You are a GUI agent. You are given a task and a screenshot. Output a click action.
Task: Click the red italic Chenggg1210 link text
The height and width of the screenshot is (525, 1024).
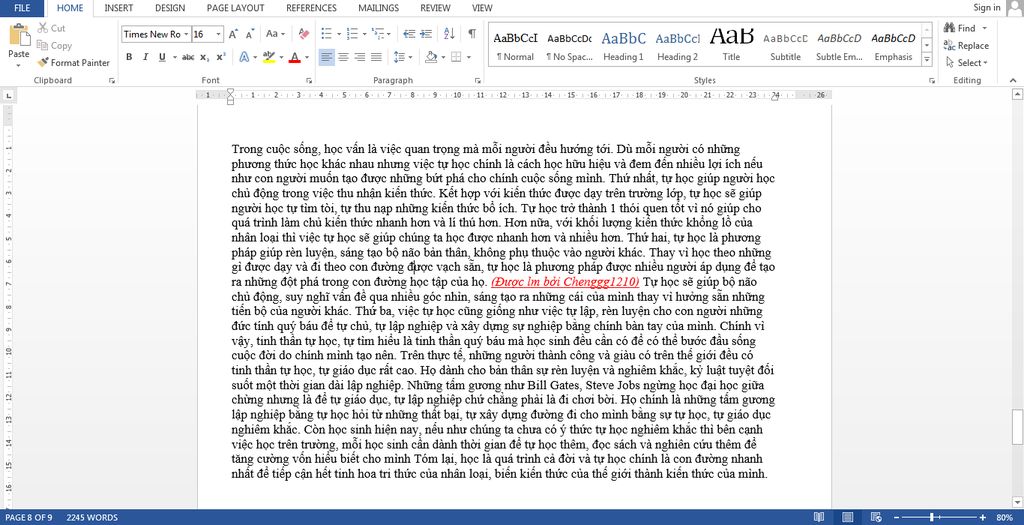[x=565, y=281]
